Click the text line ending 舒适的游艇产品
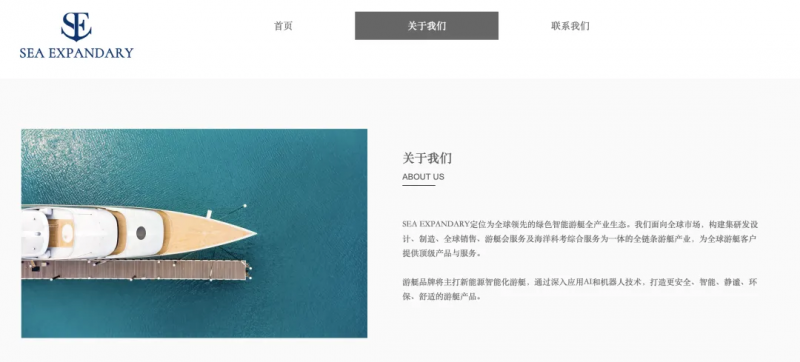 [441, 296]
